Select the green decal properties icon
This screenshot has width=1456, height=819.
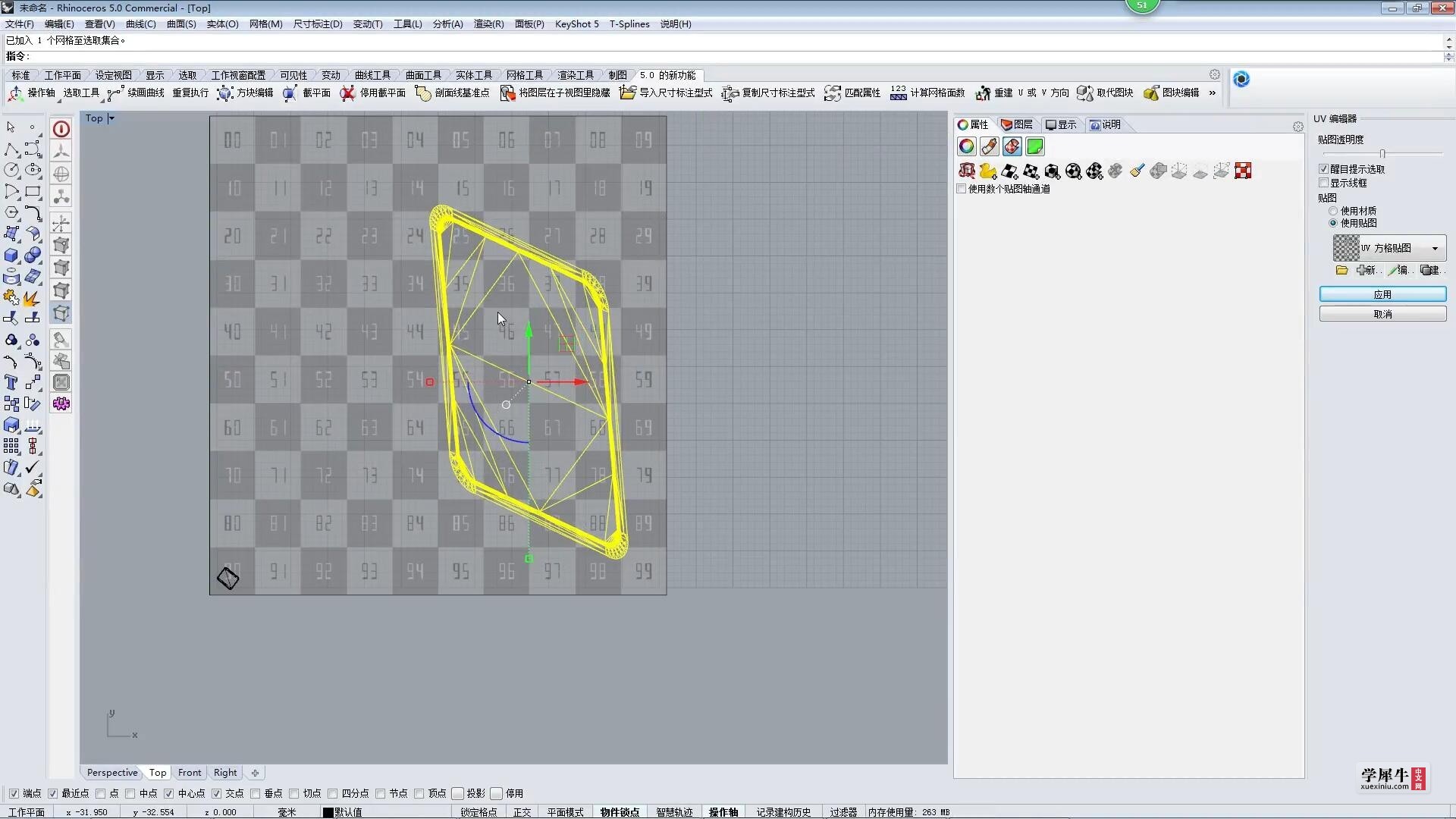pyautogui.click(x=1034, y=146)
